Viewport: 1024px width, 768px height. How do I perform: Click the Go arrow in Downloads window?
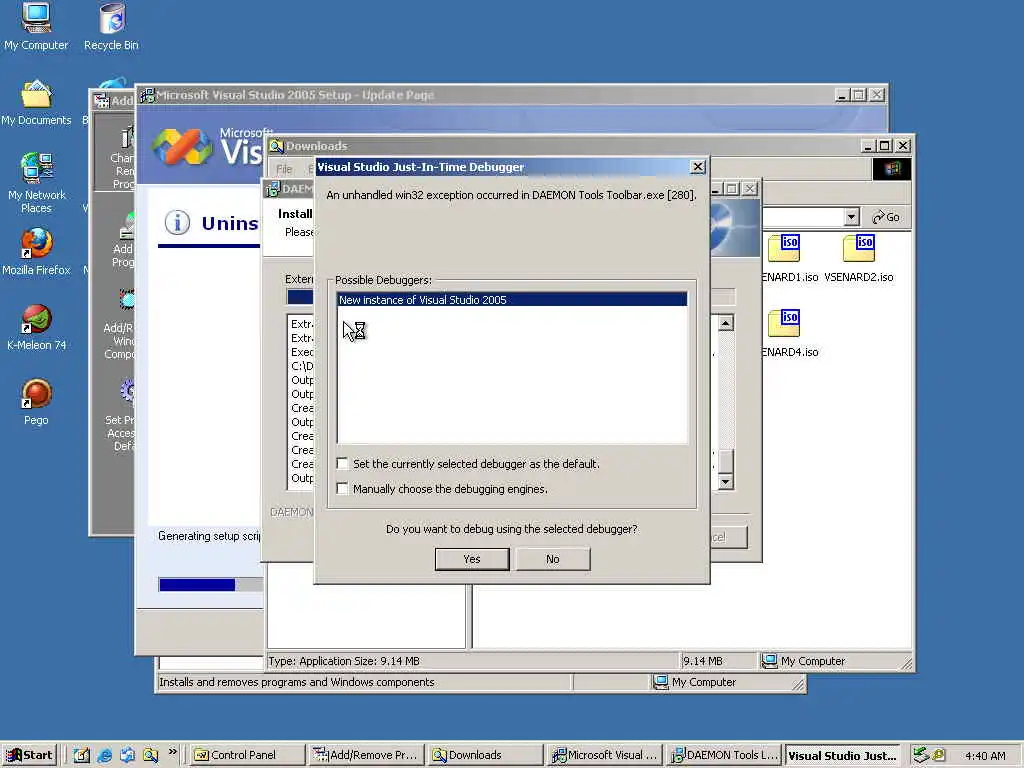[886, 217]
